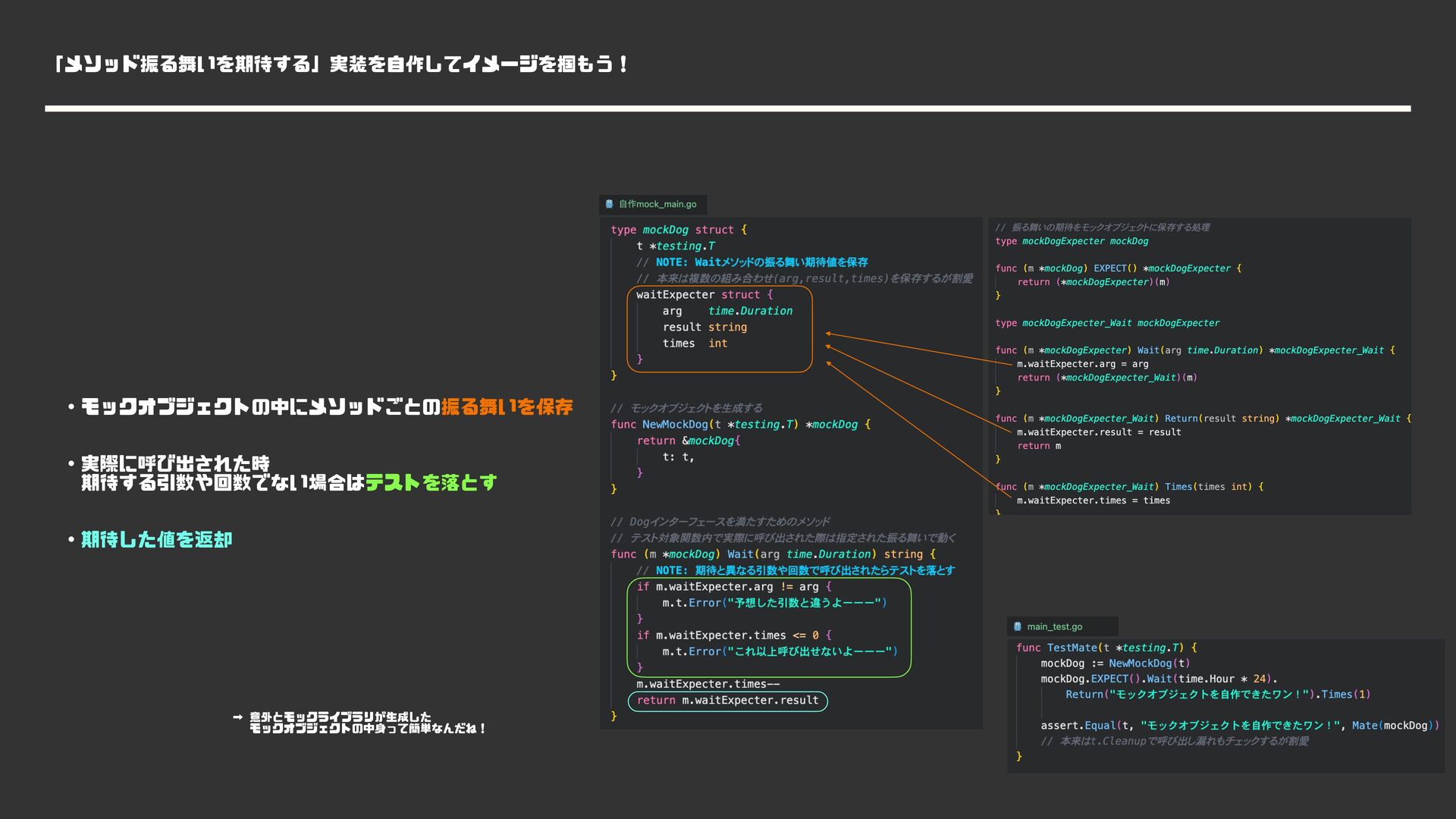
Task: Click the Return(...).Times(1) line
Action: coord(1218,695)
